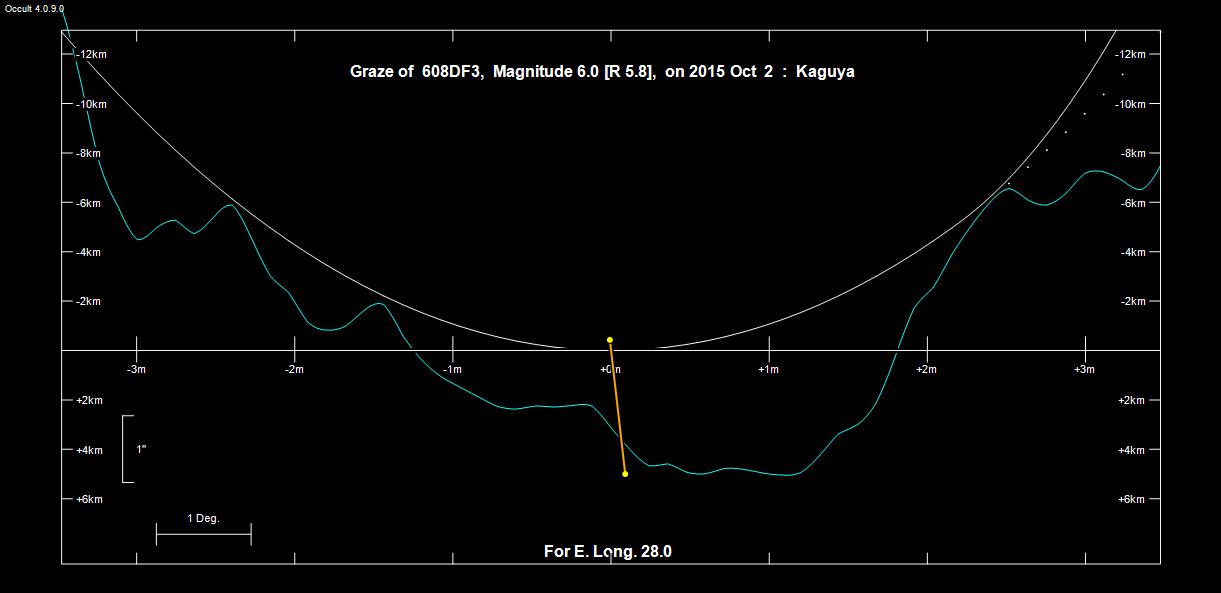The image size is (1221, 593).
Task: Click the '+2m' time axis label
Action: 926,370
